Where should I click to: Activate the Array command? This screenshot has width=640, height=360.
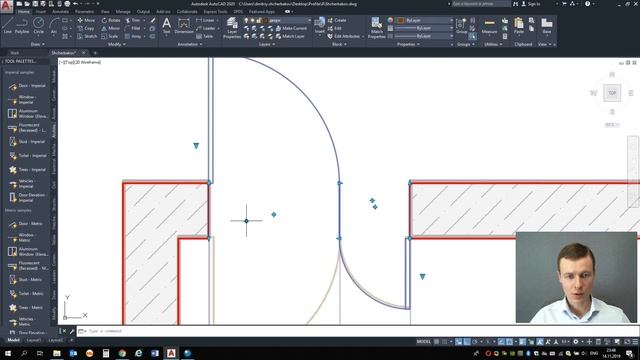click(133, 36)
